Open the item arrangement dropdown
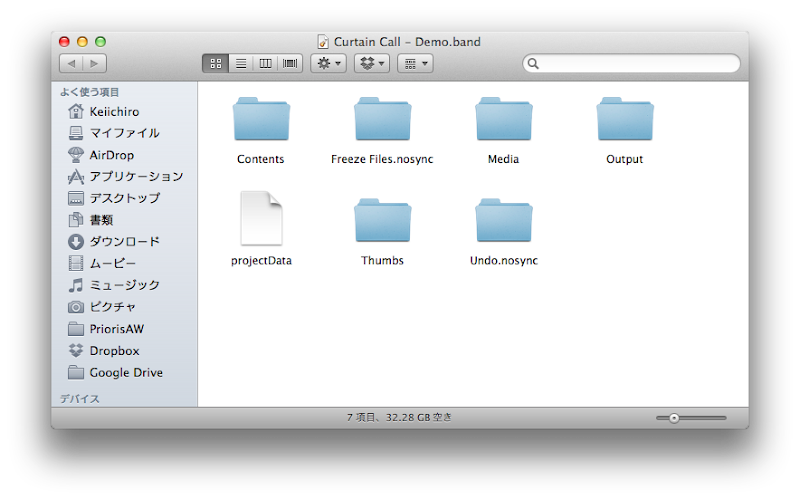The height and width of the screenshot is (500, 800). tap(415, 63)
